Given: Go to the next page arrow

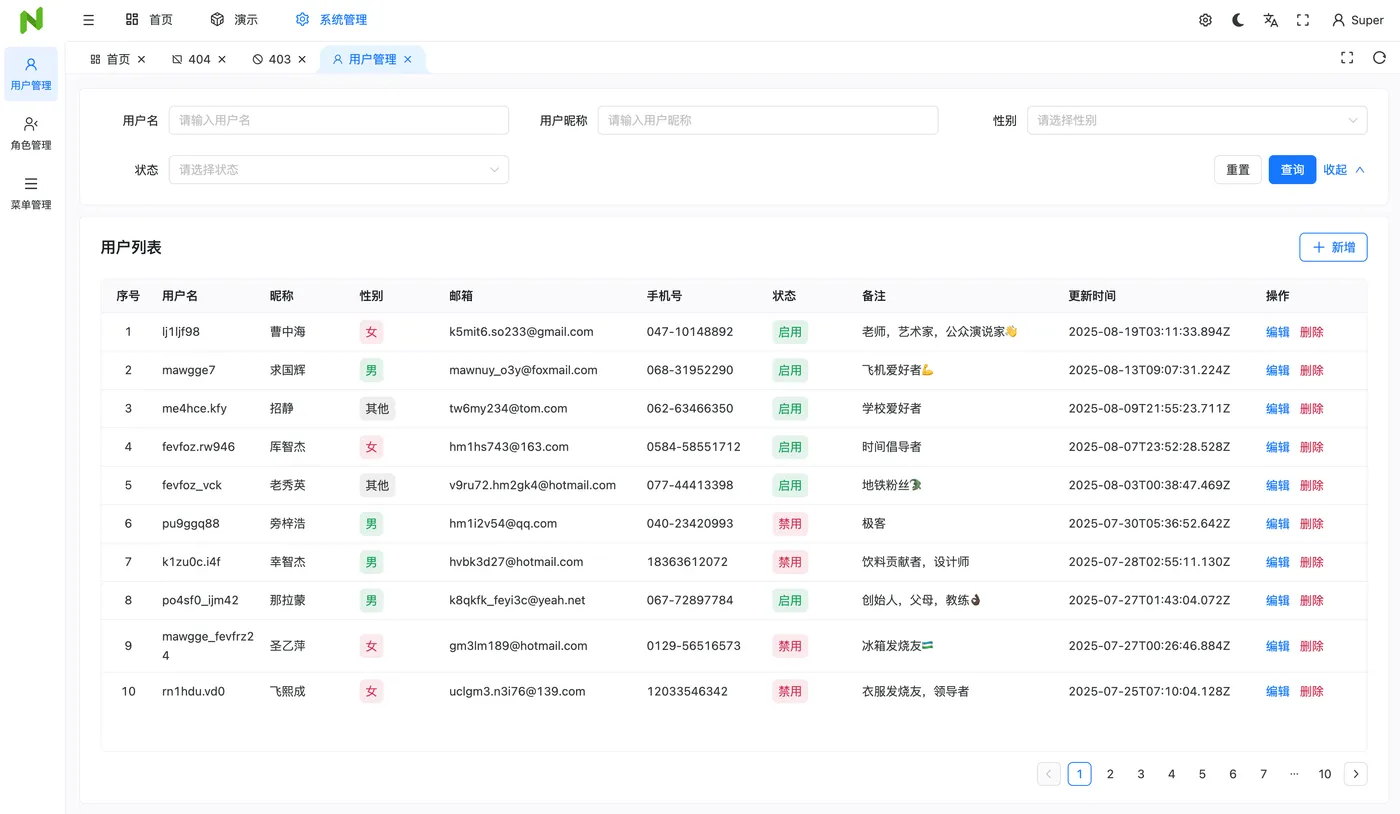Looking at the screenshot, I should (x=1355, y=774).
